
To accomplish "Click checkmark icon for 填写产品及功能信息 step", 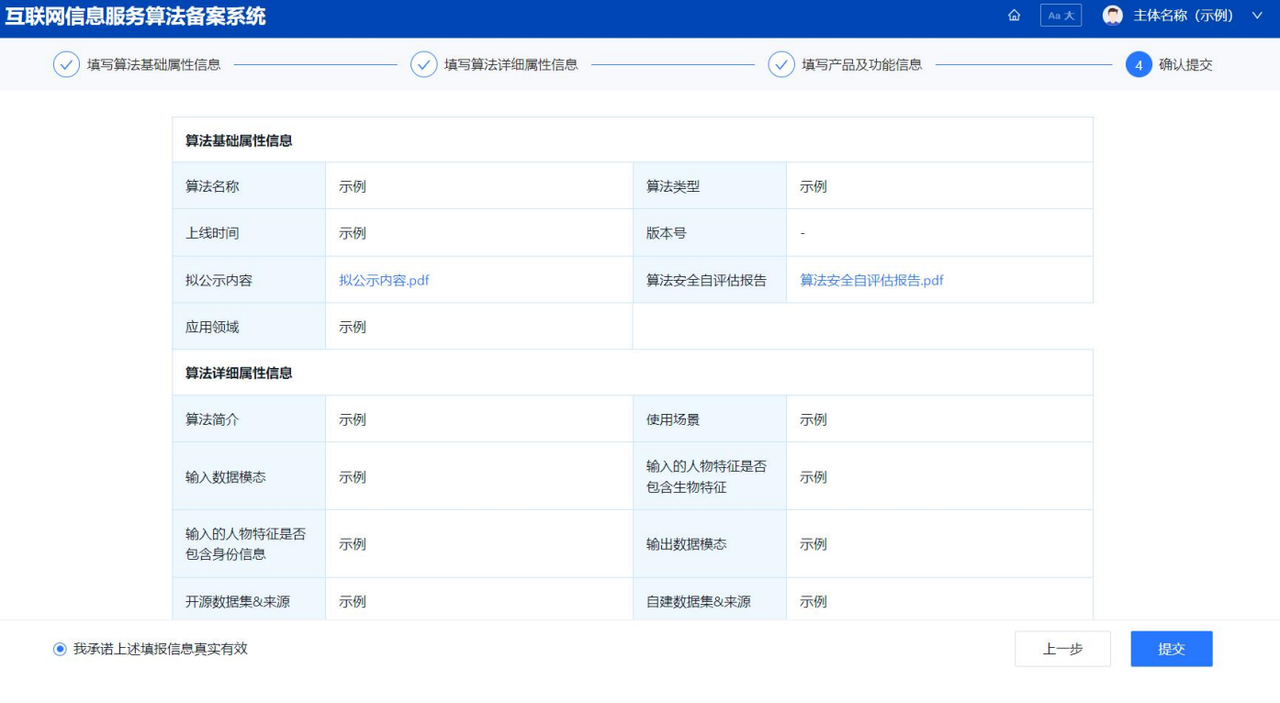I will [781, 64].
